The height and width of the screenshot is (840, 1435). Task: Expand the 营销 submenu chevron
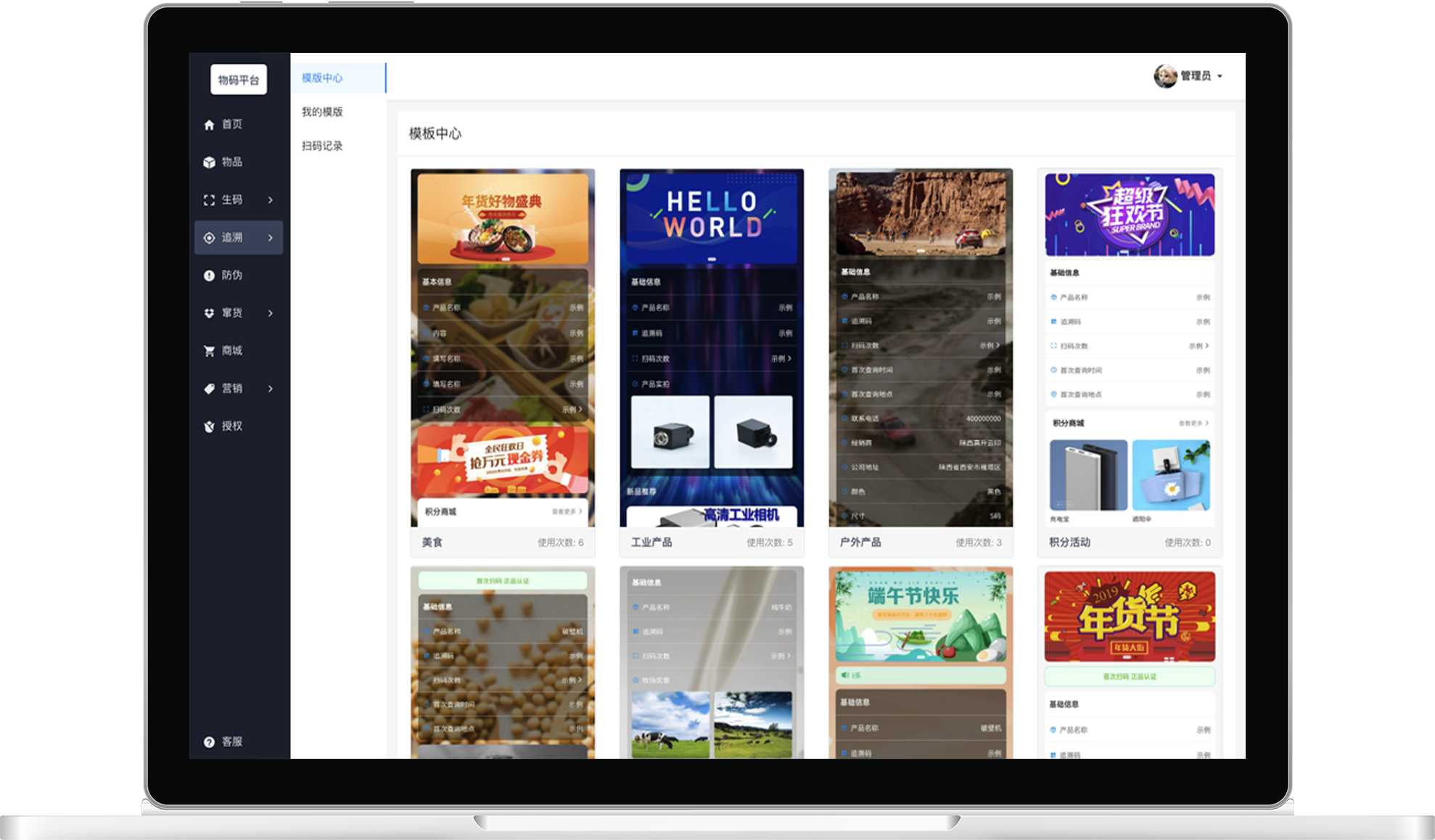tap(271, 389)
